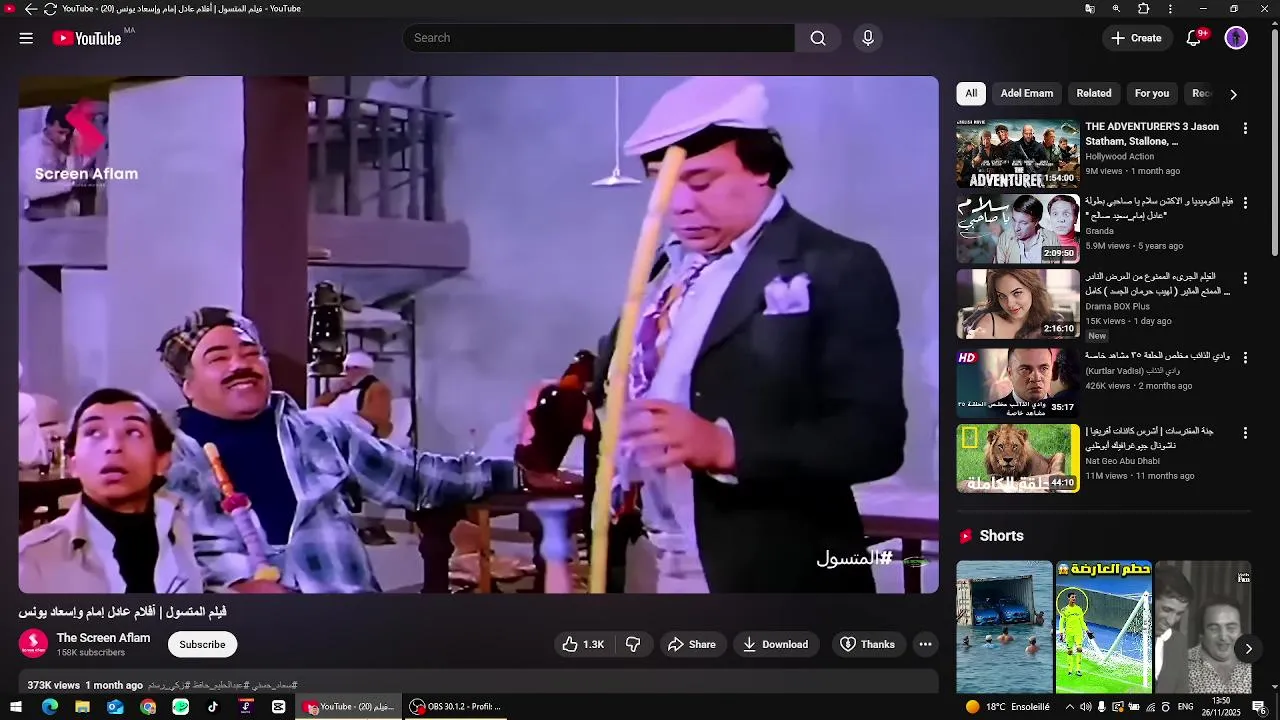Open options for the Granda video

coord(1245,203)
